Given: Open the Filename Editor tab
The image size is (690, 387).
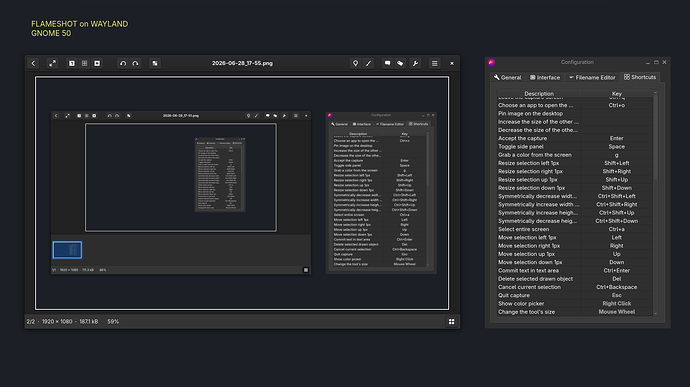Looking at the screenshot, I should (x=592, y=77).
